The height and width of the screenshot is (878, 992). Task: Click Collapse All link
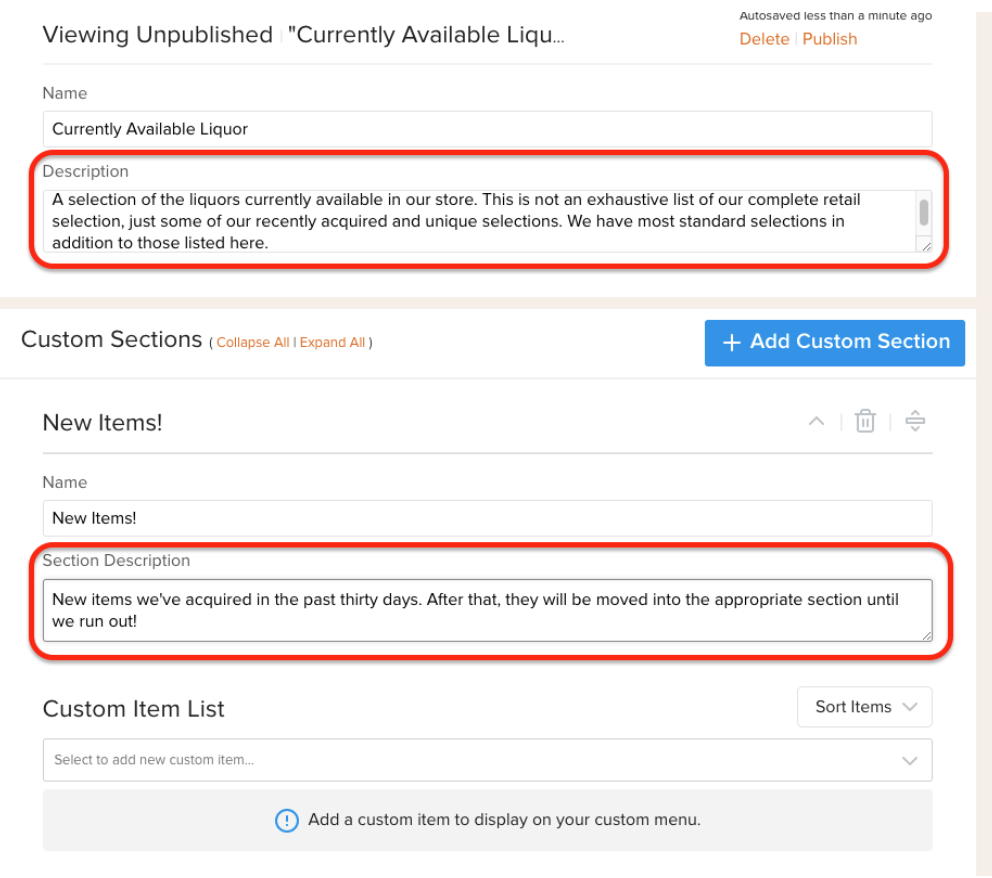point(252,342)
